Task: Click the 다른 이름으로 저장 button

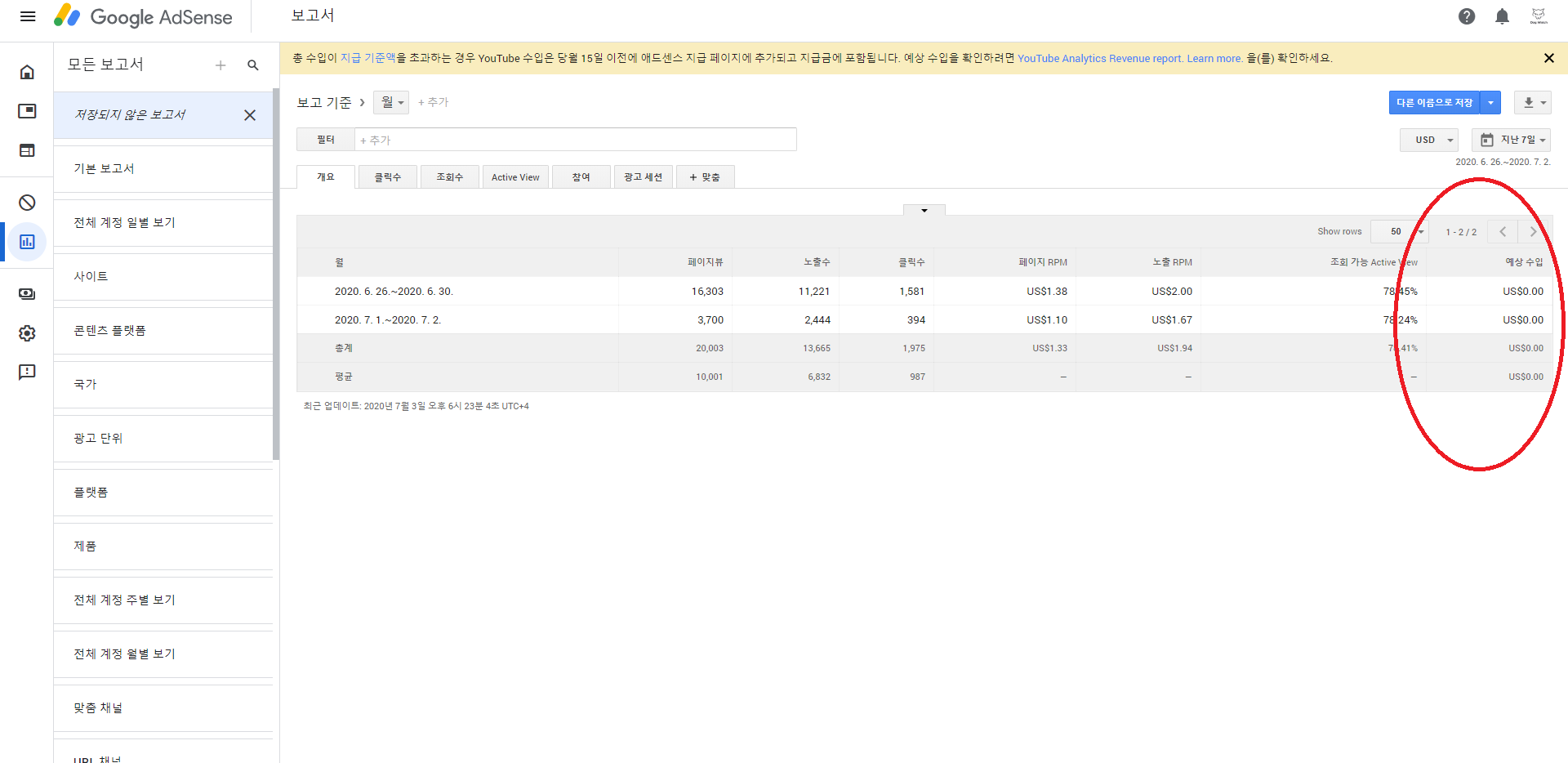Action: tap(1434, 102)
